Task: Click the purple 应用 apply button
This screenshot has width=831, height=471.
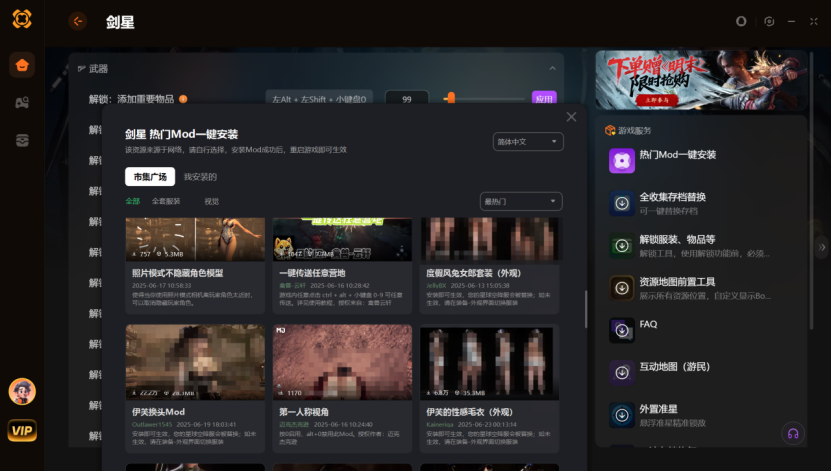Action: (544, 99)
